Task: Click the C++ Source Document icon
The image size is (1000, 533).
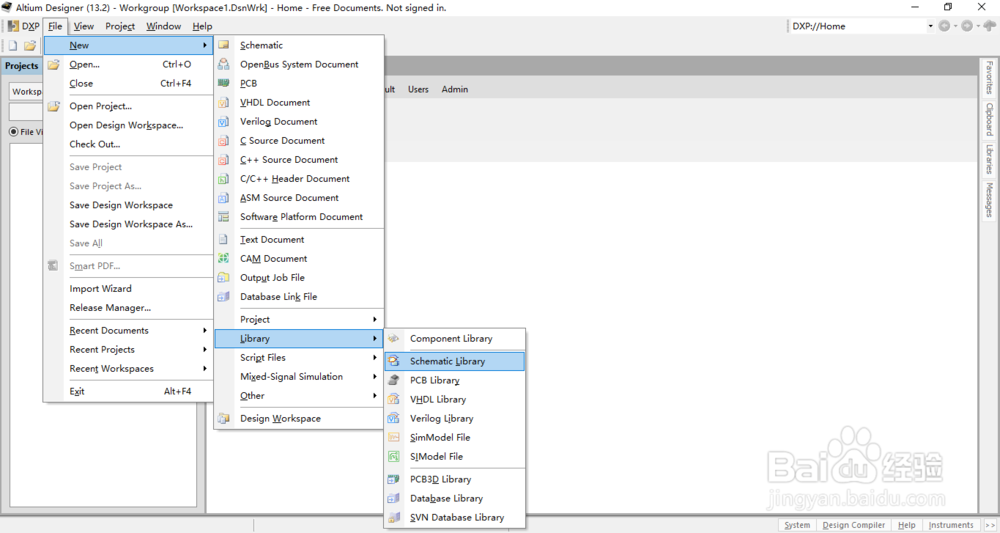Action: pyautogui.click(x=223, y=159)
